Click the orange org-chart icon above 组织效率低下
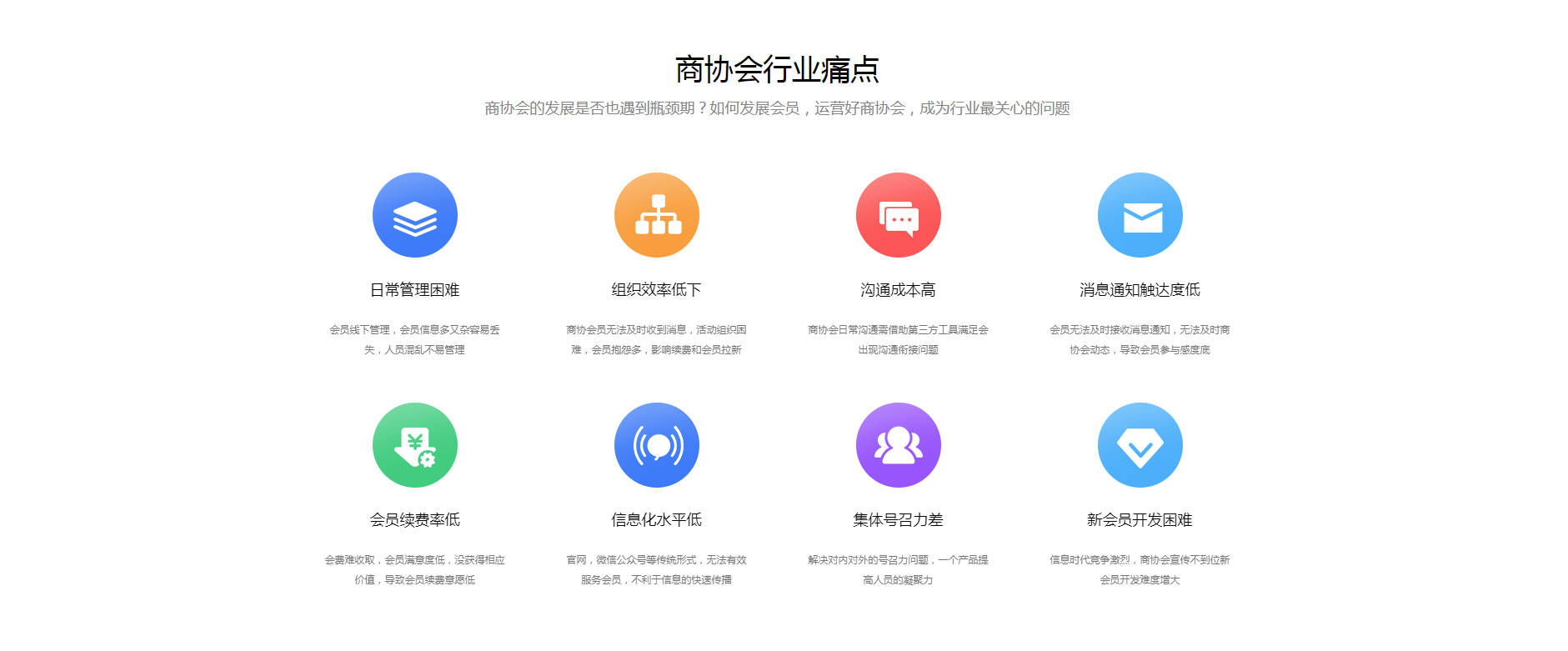This screenshot has width=1568, height=651. pos(657,215)
